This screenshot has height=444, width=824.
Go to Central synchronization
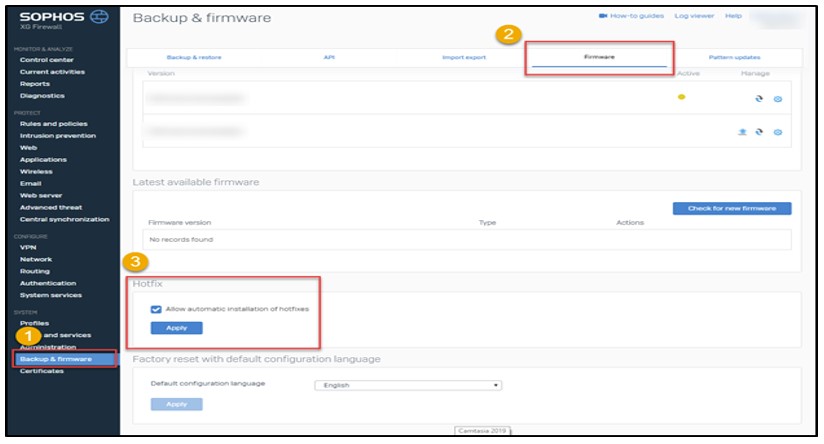point(65,220)
